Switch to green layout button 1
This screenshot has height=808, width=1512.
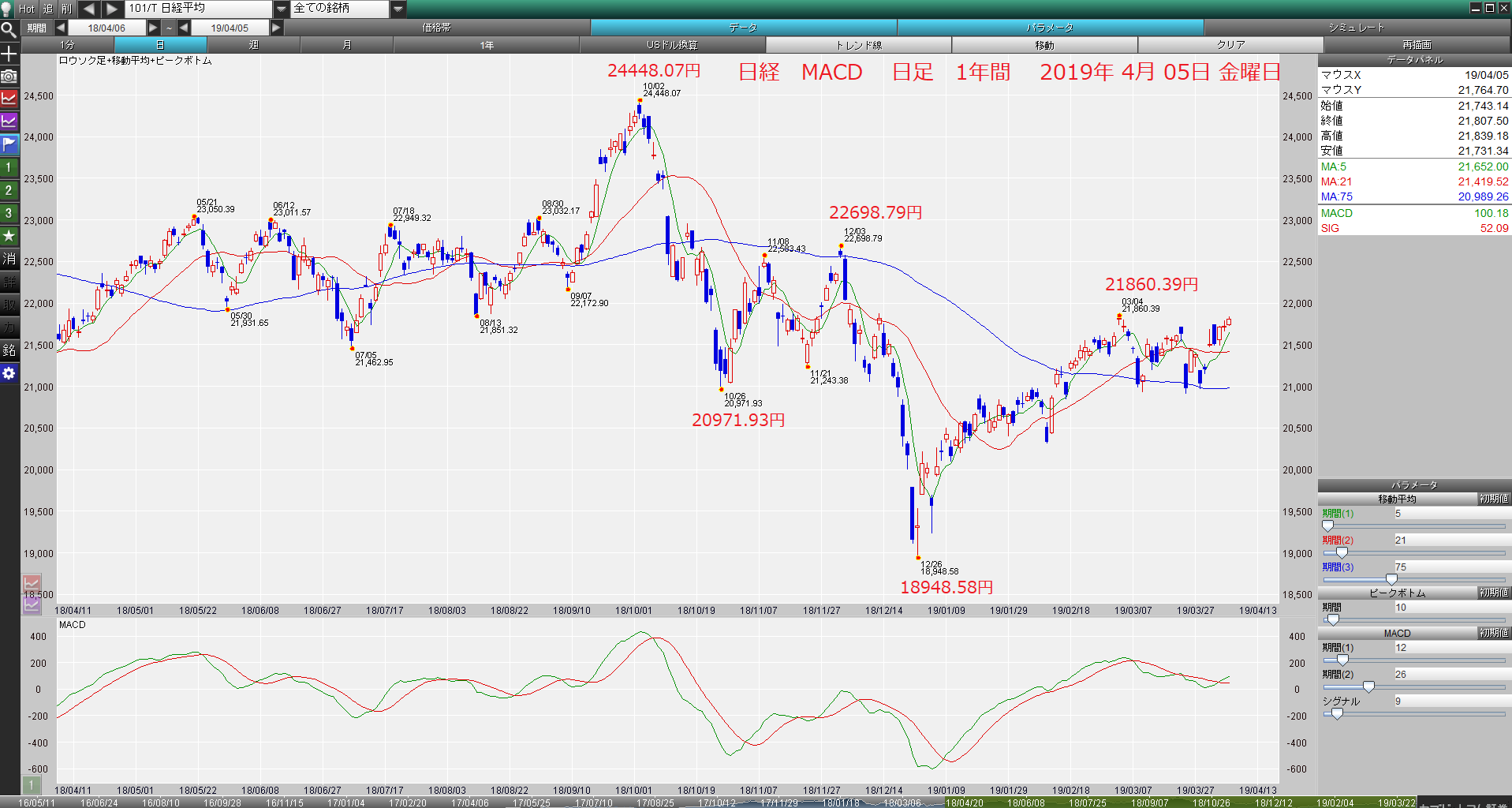[9, 168]
